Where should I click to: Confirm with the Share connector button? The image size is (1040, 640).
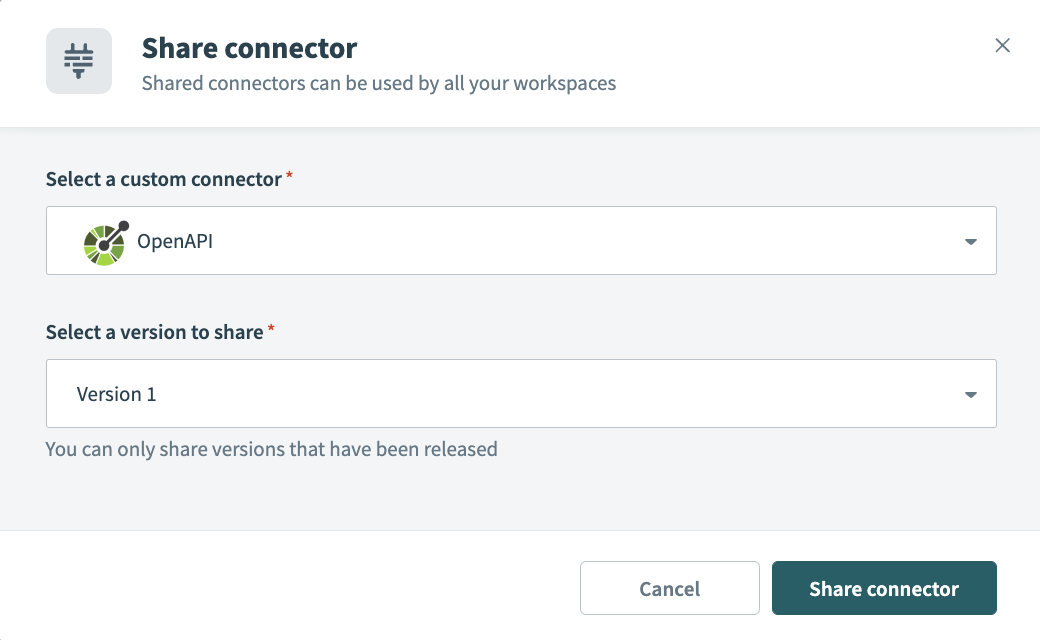884,589
